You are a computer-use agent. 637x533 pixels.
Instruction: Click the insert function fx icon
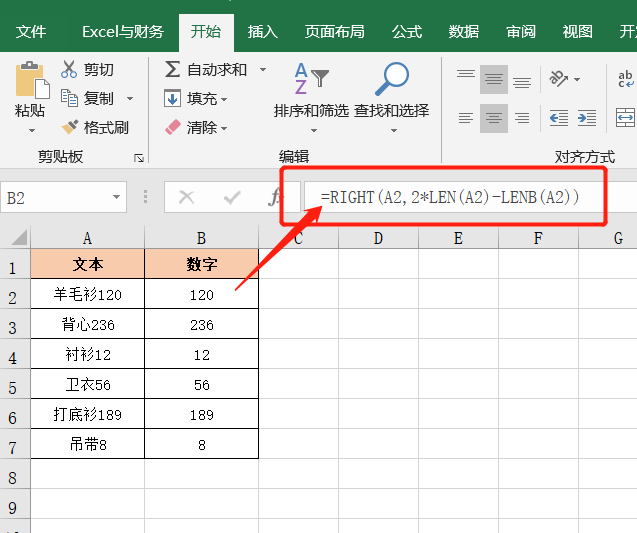[x=275, y=196]
